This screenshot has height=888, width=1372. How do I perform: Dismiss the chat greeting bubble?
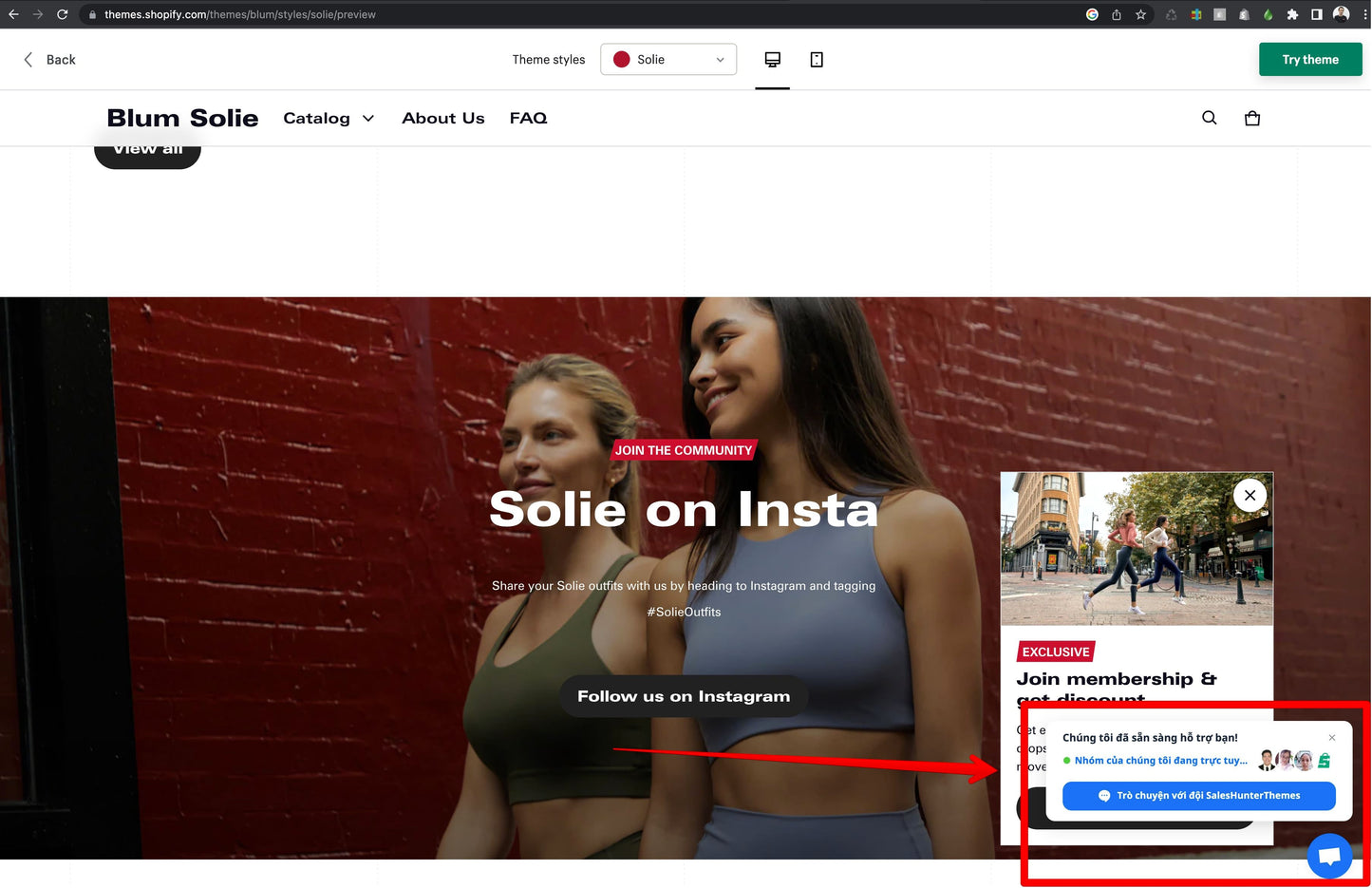(x=1331, y=738)
